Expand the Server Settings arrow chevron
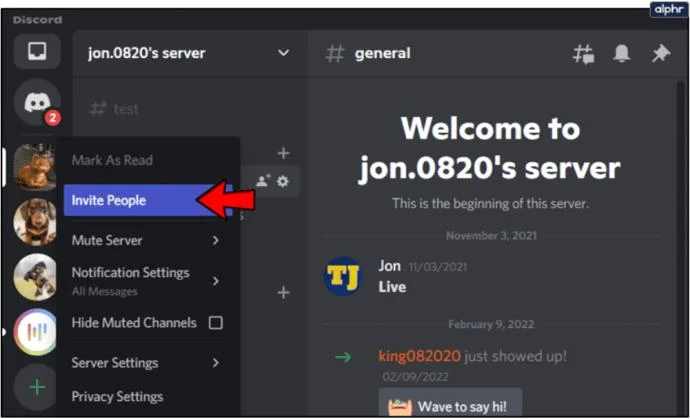This screenshot has width=690, height=419. pos(216,363)
